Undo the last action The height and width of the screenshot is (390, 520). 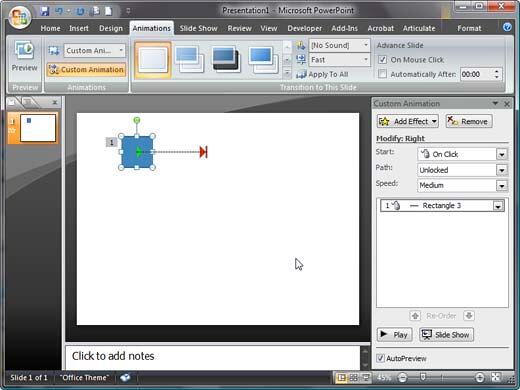click(x=59, y=11)
